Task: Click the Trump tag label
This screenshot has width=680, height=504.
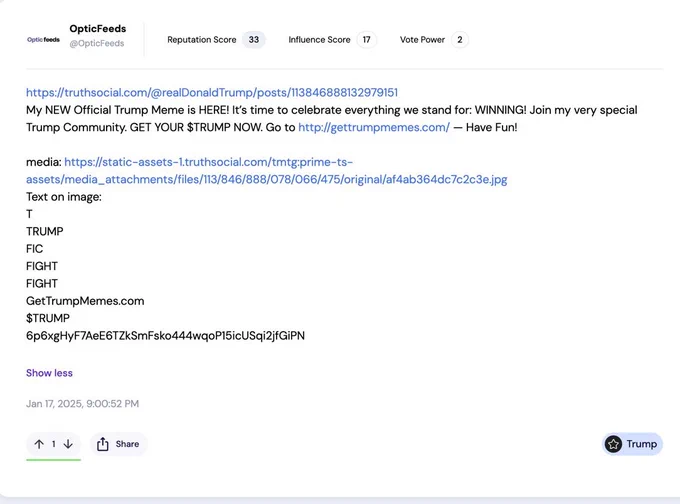Action: pos(641,444)
